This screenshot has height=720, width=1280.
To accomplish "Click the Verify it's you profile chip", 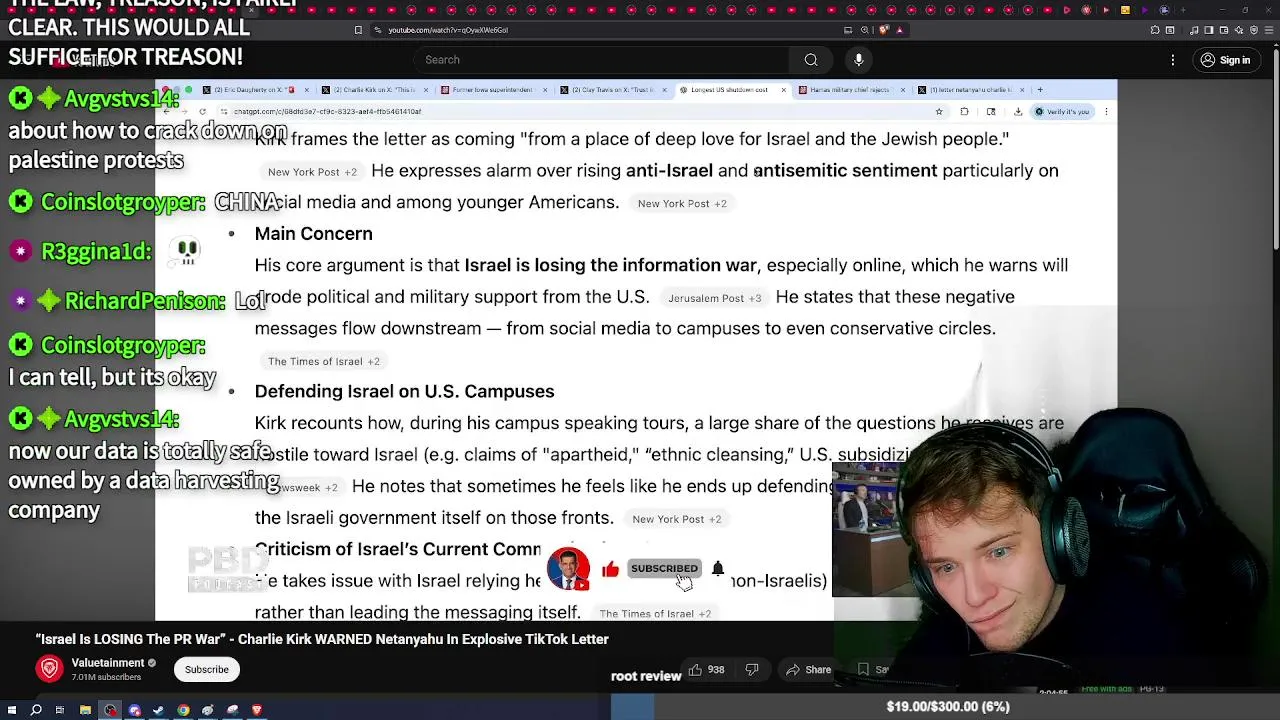I will click(x=1063, y=111).
